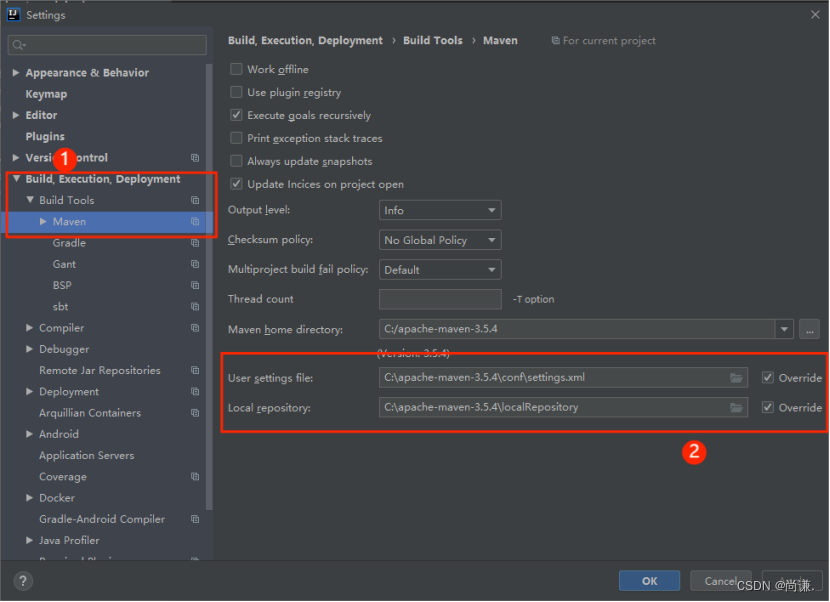
Task: Click project-level icon beside sbt
Action: pyautogui.click(x=195, y=307)
